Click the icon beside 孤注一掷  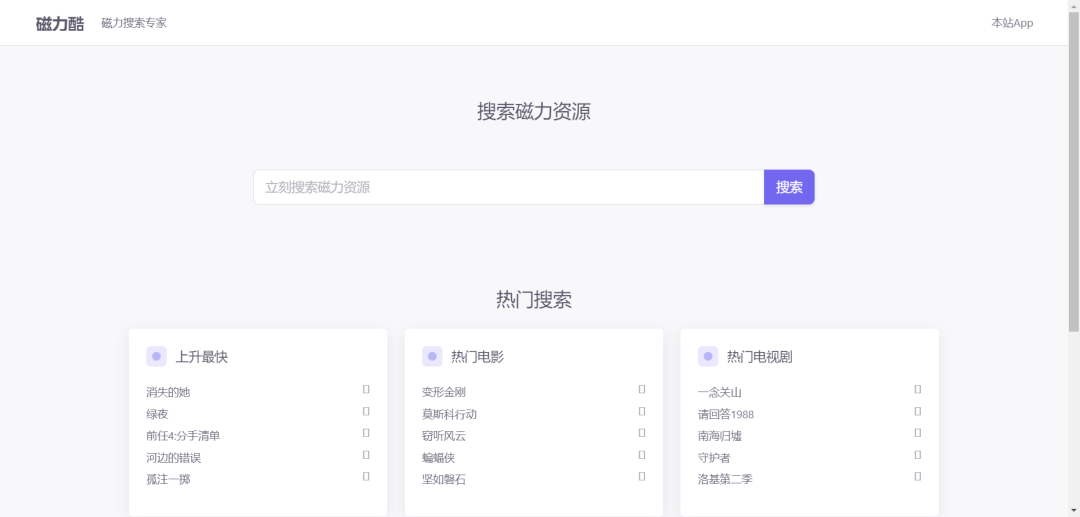(366, 476)
